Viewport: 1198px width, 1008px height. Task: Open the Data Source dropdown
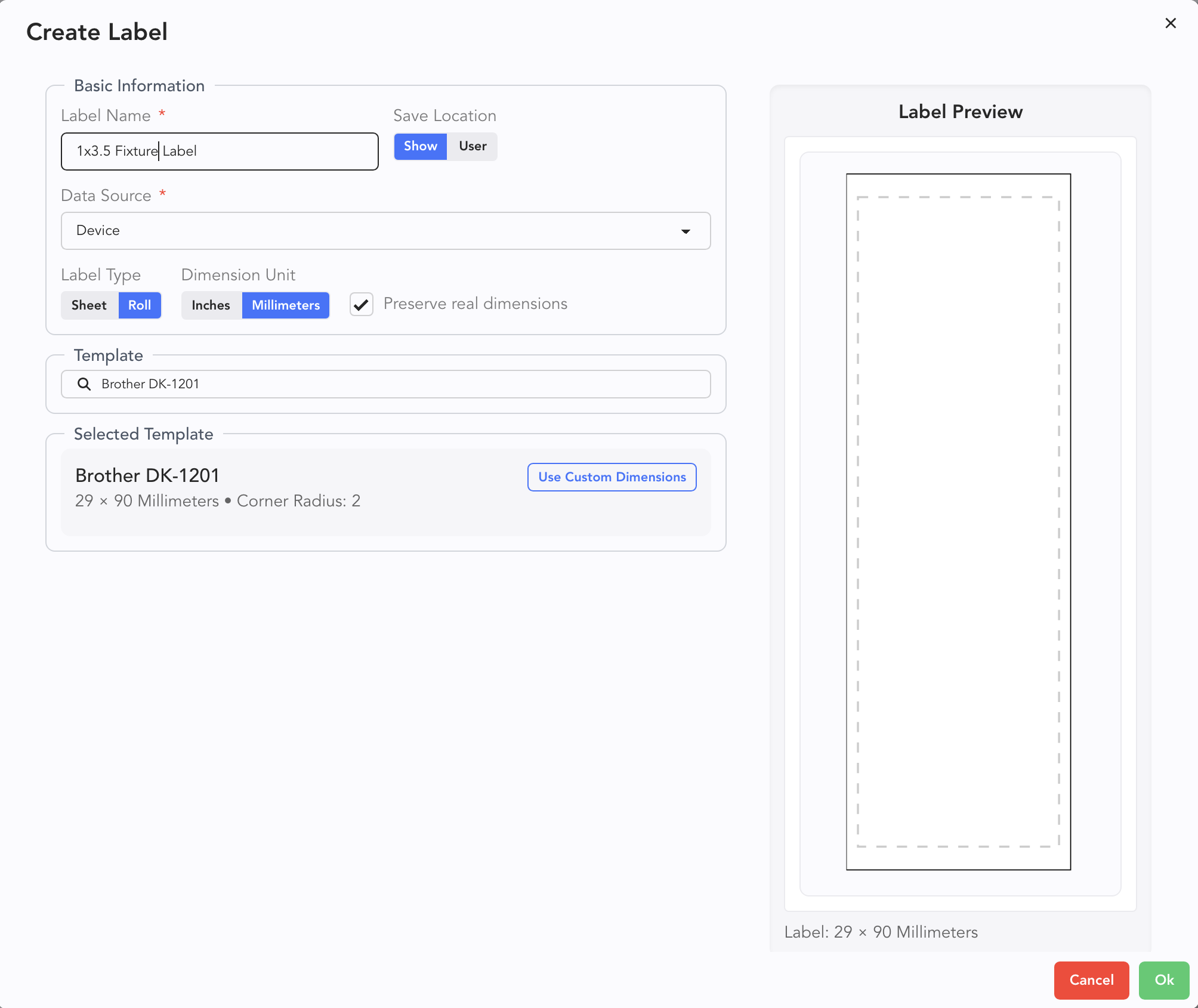pos(385,231)
